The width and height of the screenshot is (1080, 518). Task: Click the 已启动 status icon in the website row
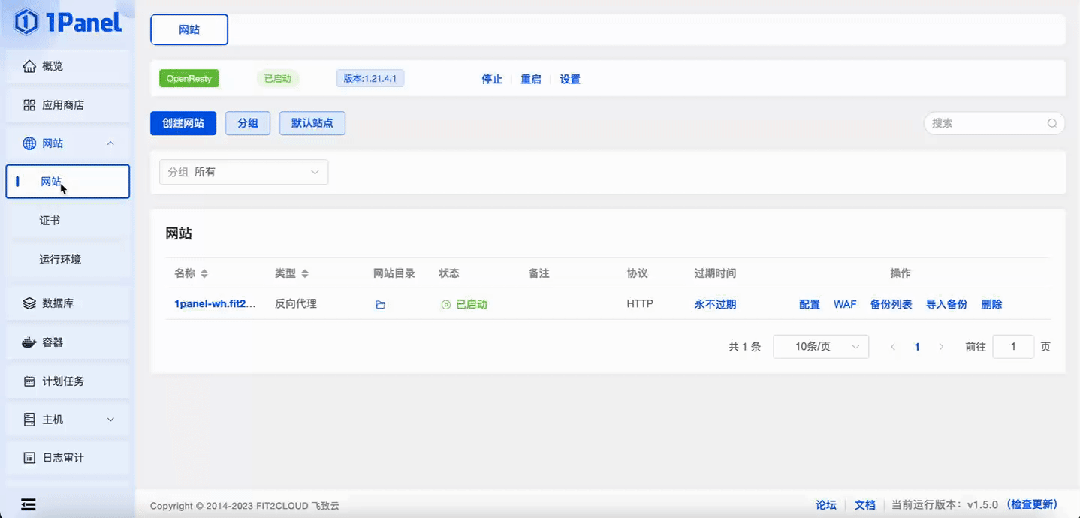point(446,304)
